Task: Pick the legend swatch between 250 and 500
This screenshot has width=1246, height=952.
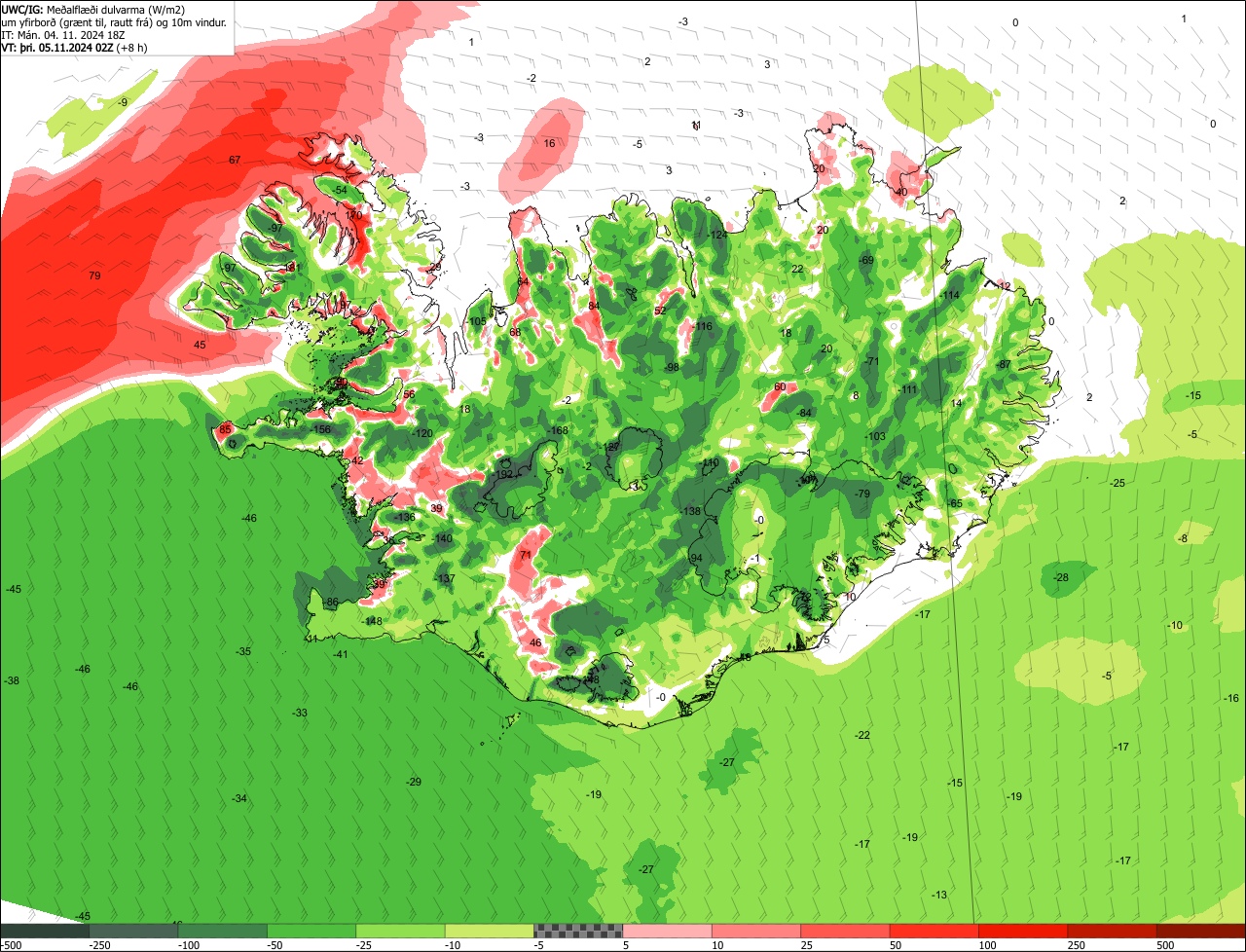Action: (x=1112, y=931)
